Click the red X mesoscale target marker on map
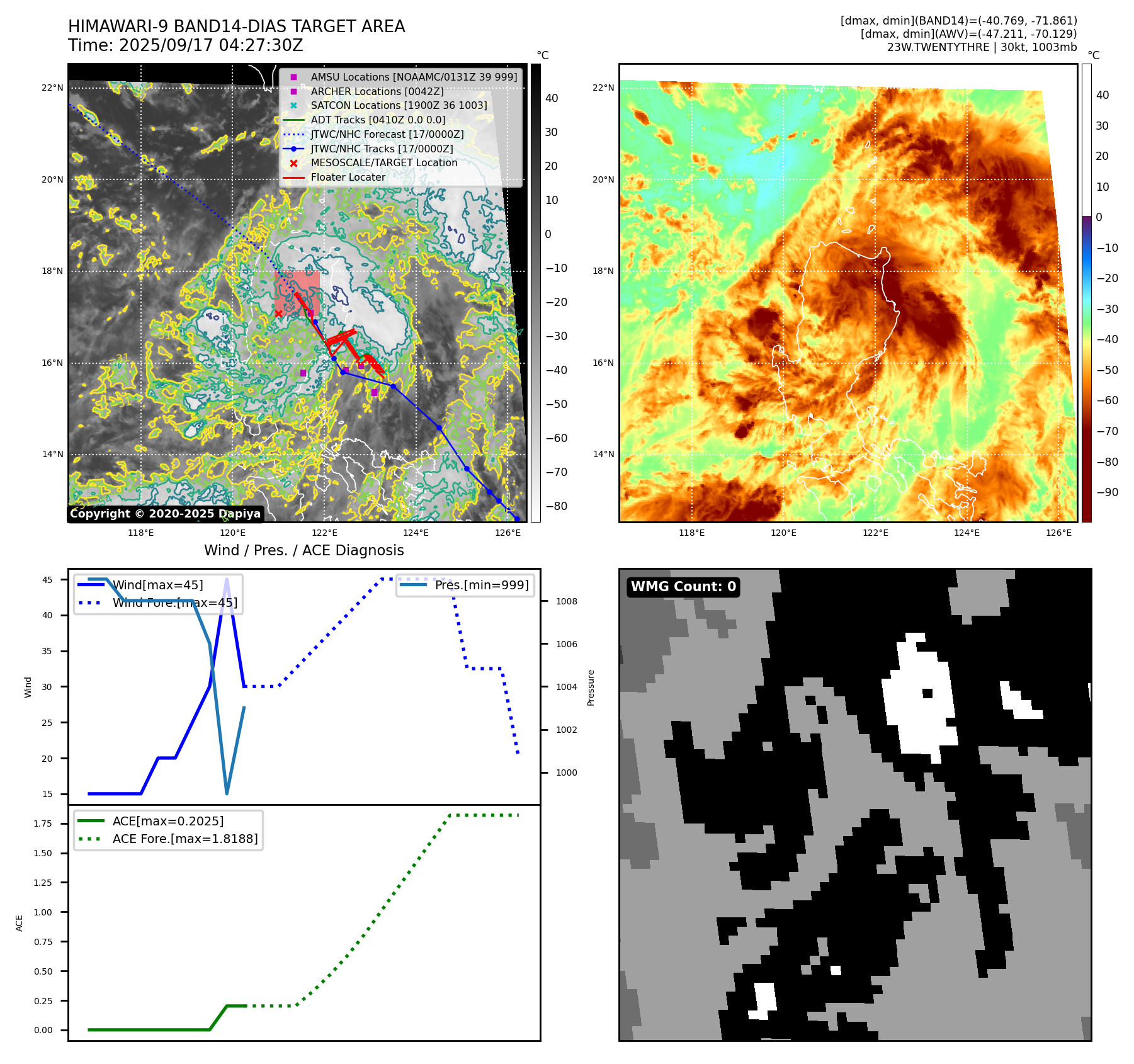 pos(278,314)
